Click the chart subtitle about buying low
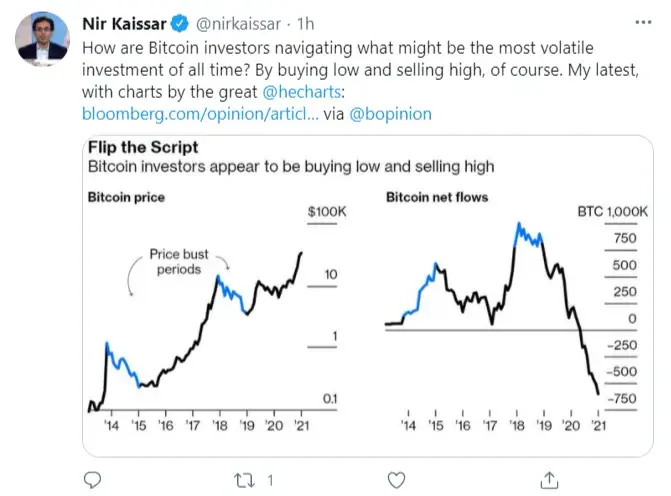Screen dimensions: 671x496 (291, 165)
